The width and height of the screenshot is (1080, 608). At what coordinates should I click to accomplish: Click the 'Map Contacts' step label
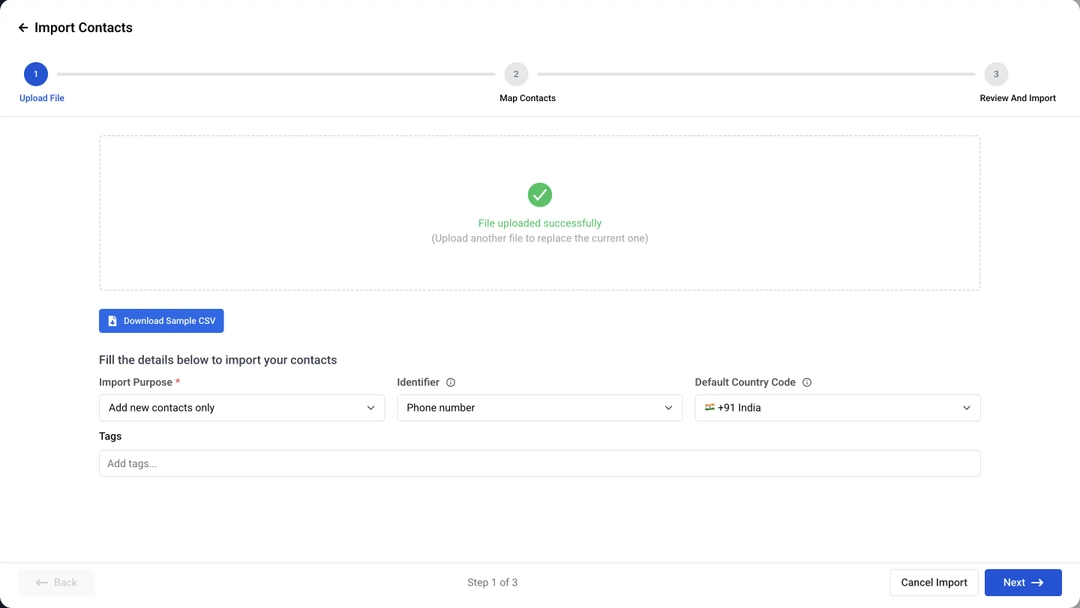coord(528,98)
